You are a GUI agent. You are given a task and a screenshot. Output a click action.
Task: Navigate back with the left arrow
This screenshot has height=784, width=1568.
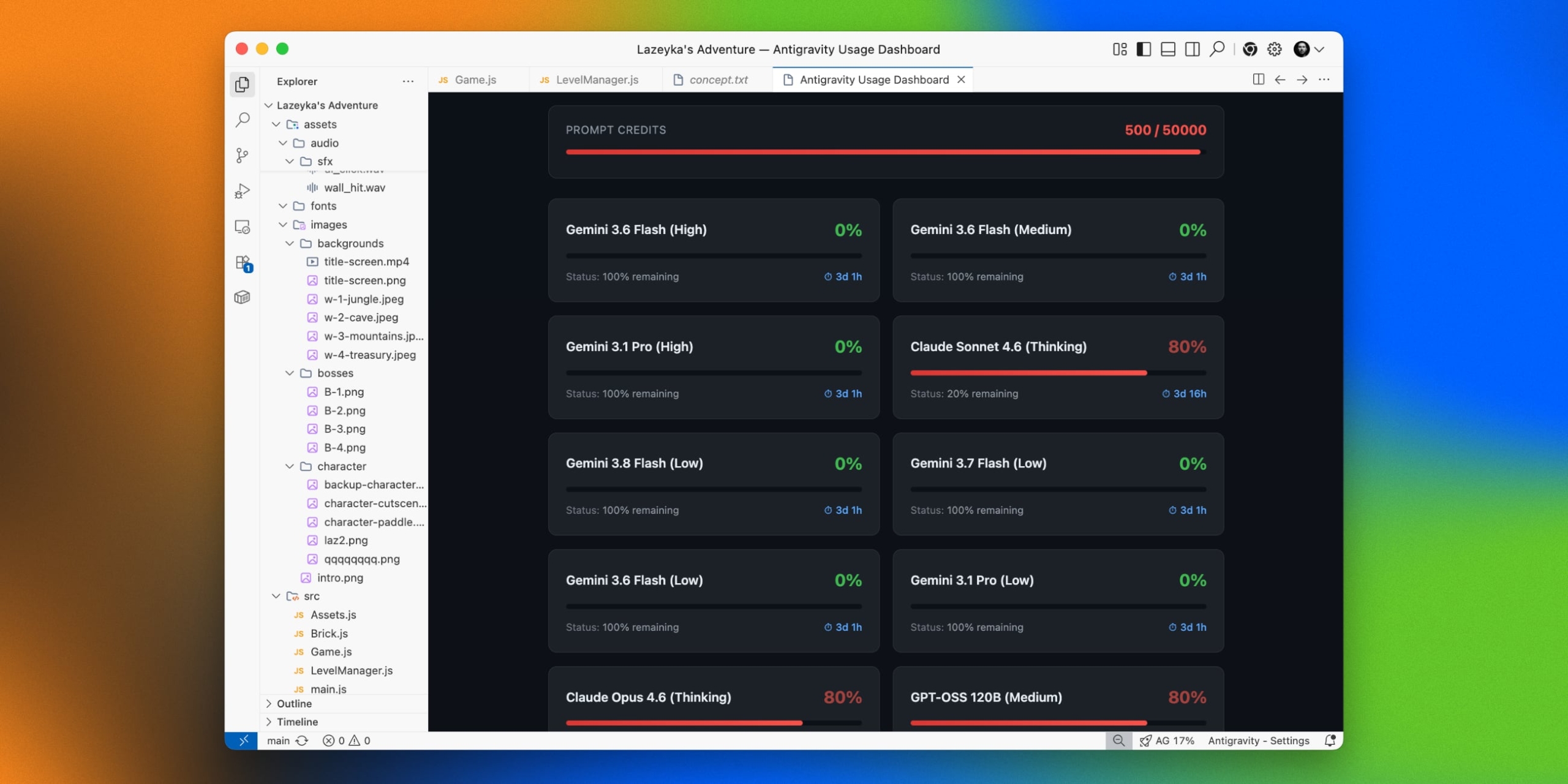(x=1280, y=80)
